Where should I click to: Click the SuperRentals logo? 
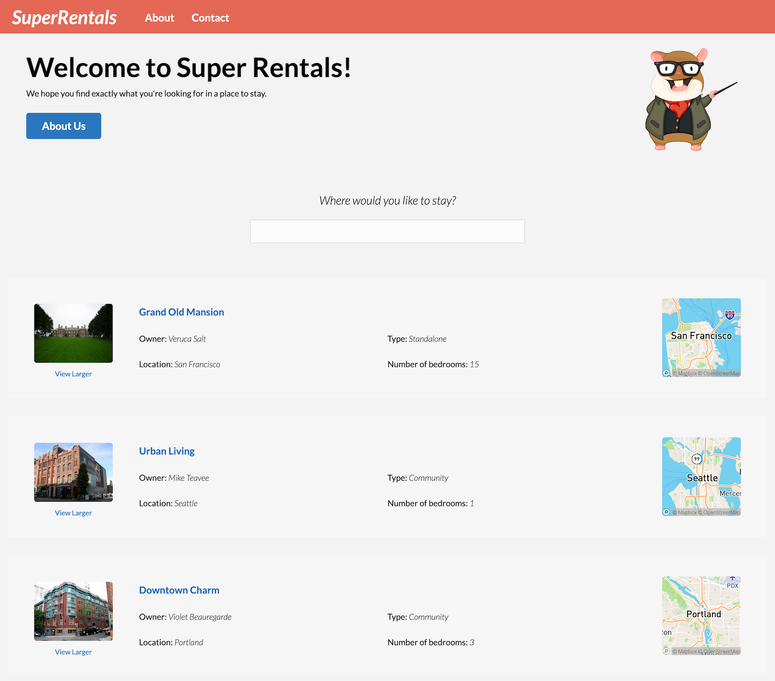click(x=64, y=18)
